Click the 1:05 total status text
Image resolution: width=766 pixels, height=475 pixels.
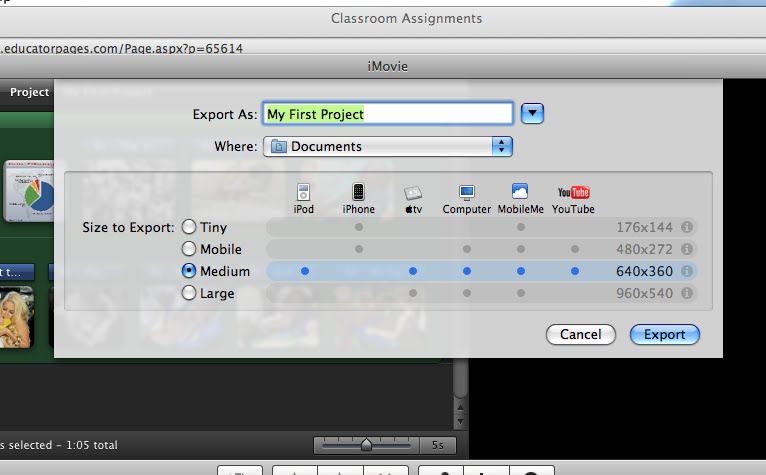click(x=92, y=445)
